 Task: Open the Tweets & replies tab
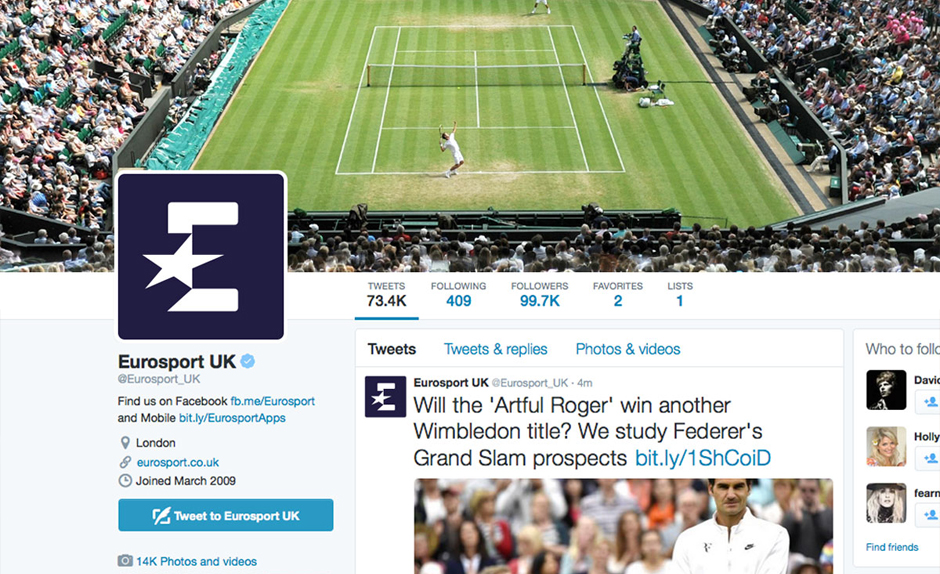coord(495,349)
